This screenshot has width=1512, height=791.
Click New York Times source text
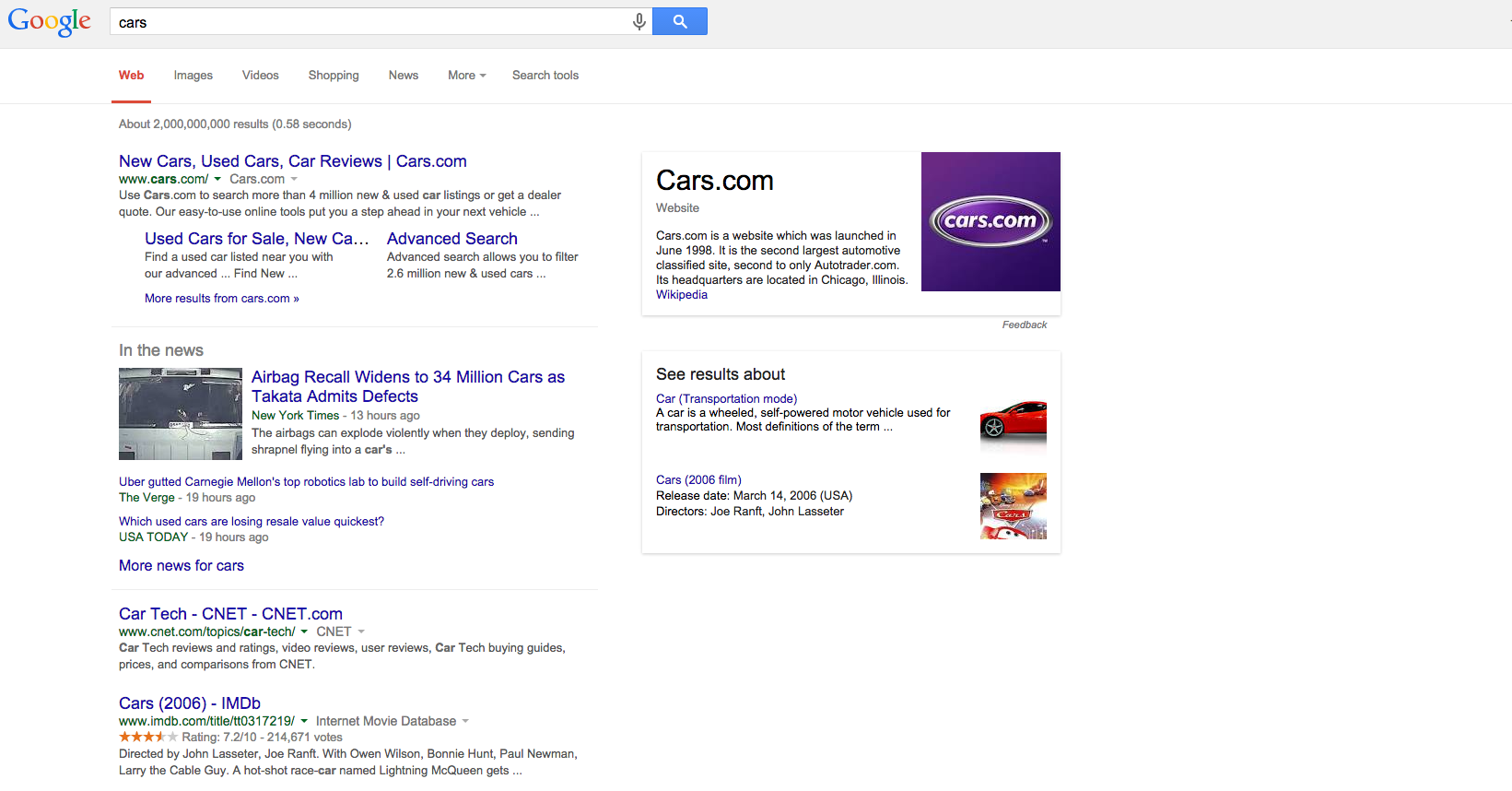coord(296,416)
